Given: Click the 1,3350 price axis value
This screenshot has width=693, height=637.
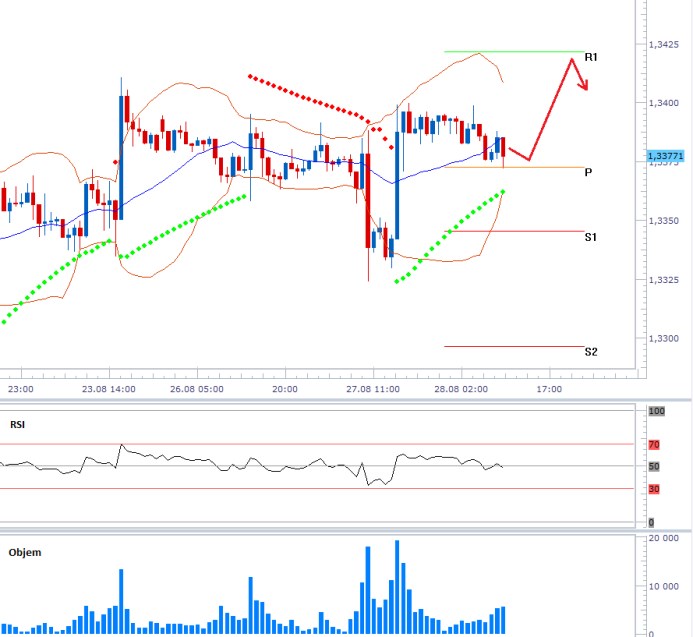Looking at the screenshot, I should pyautogui.click(x=664, y=221).
